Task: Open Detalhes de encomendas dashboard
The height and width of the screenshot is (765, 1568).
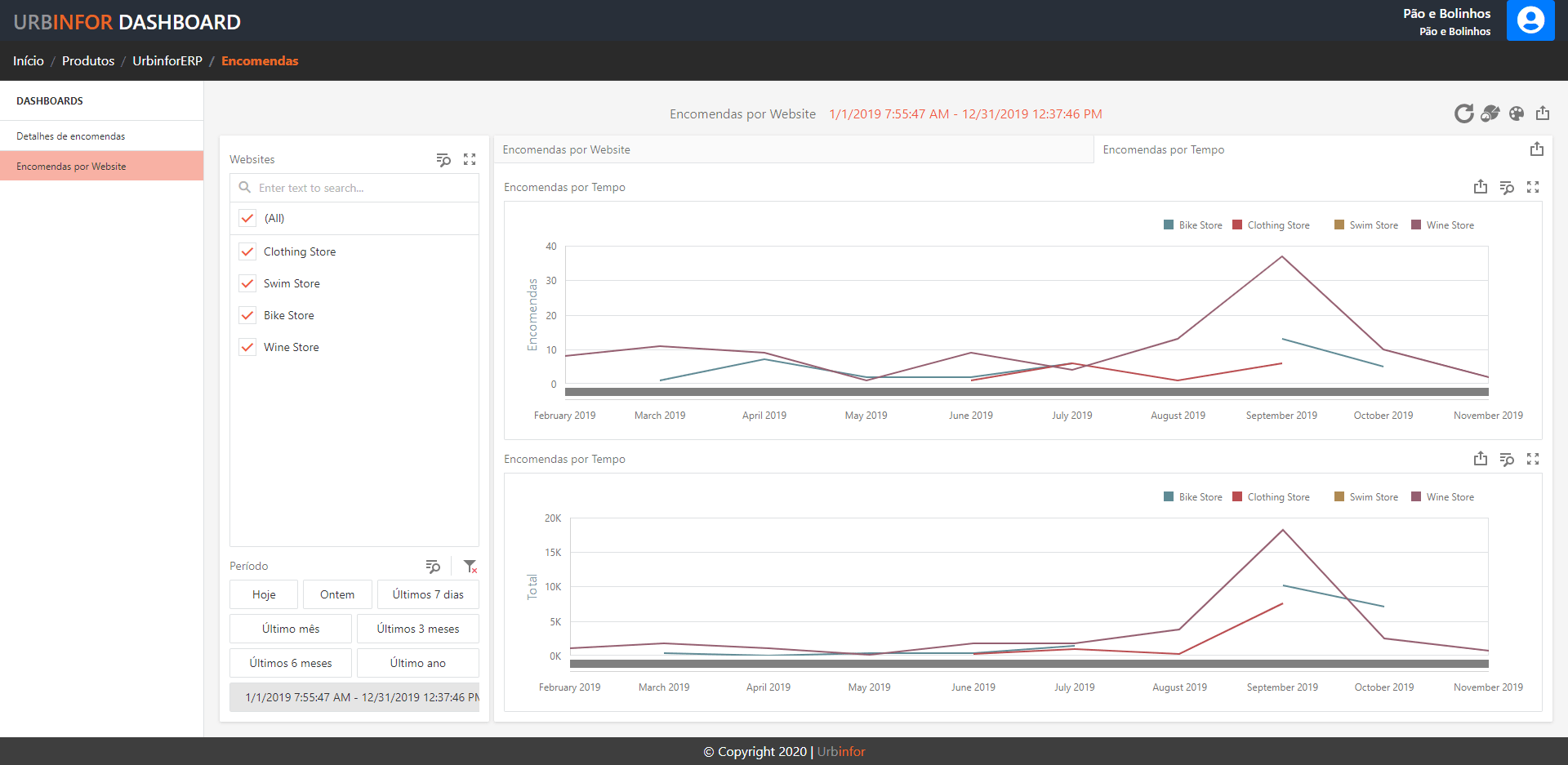Action: [x=71, y=136]
